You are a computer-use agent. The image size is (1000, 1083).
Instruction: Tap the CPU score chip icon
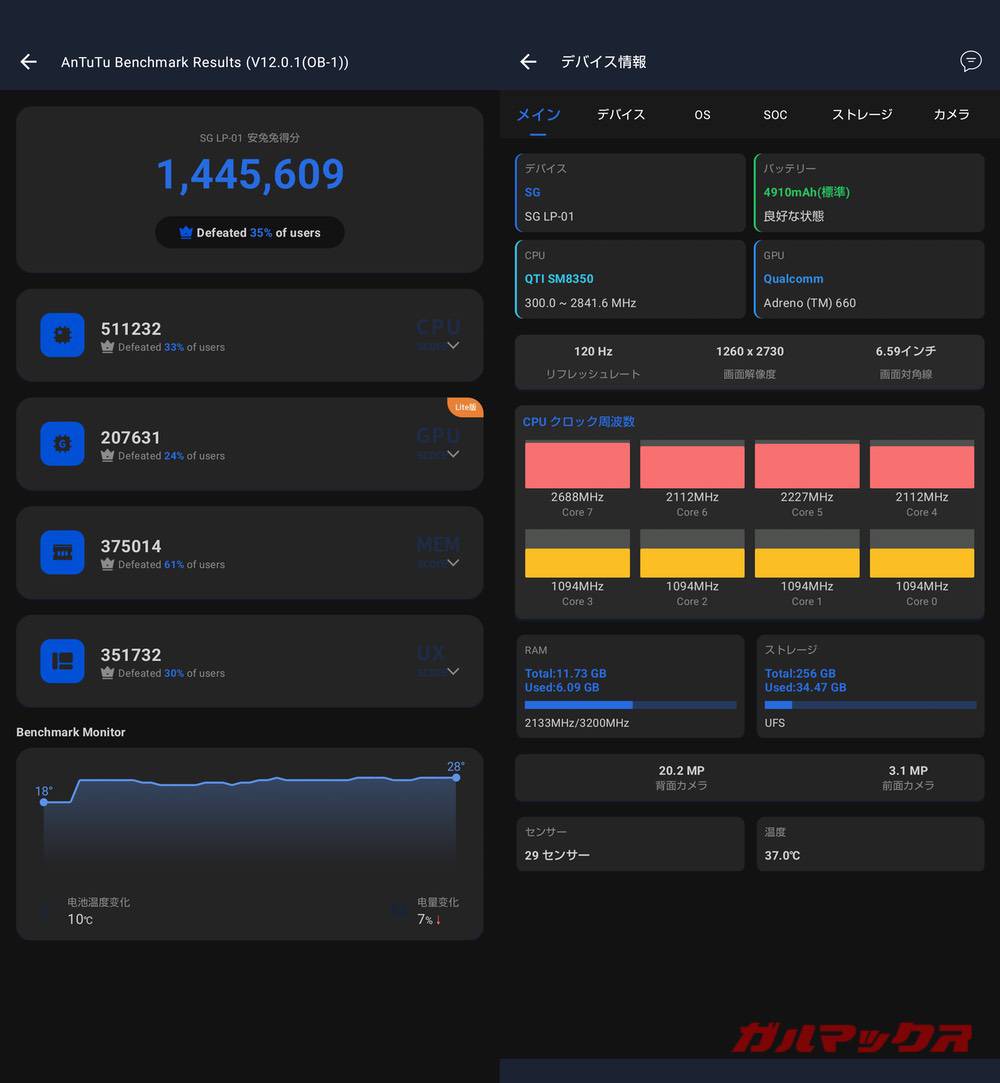62,335
